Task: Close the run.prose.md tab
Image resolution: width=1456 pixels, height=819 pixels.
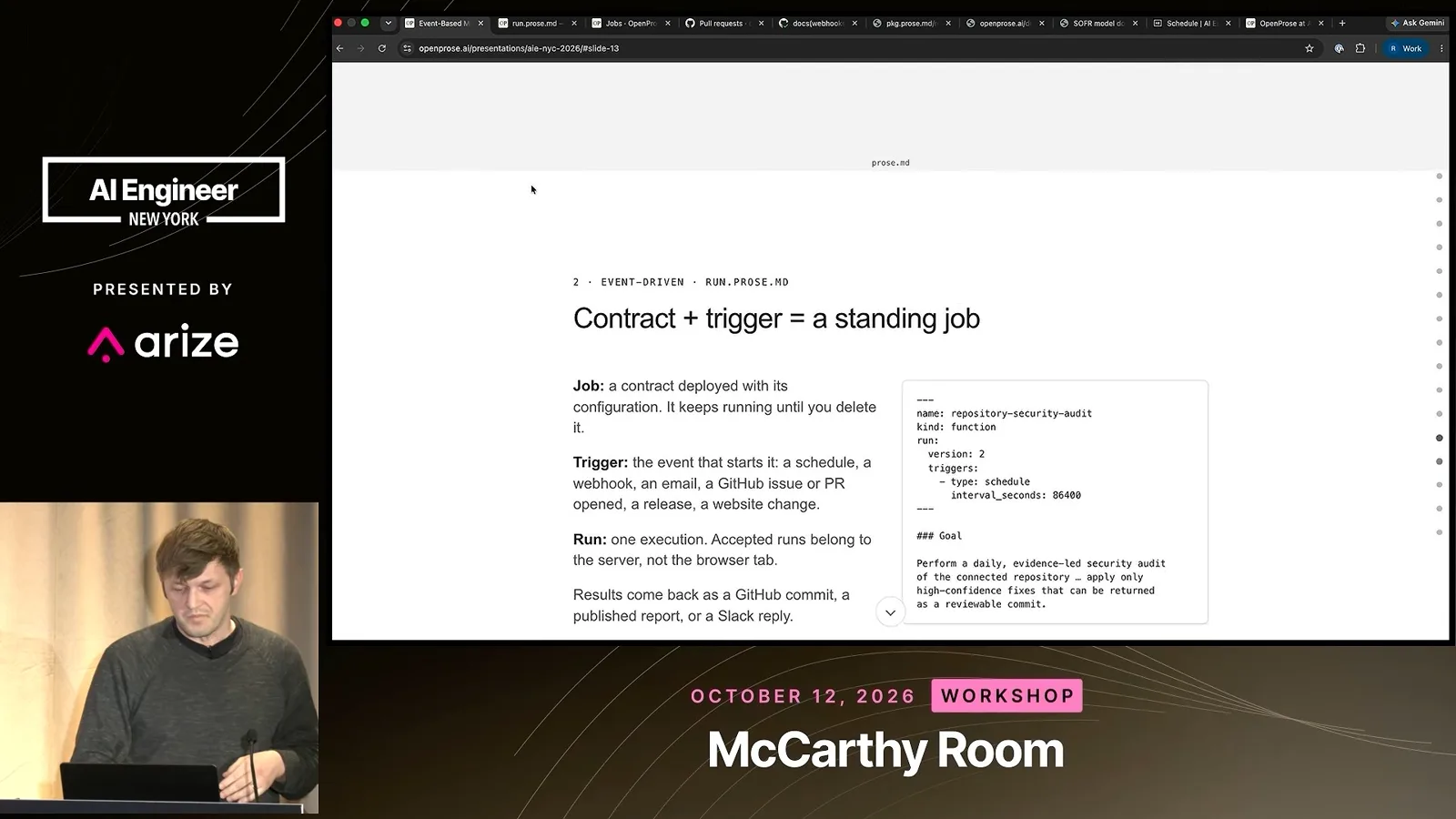Action: click(x=574, y=24)
